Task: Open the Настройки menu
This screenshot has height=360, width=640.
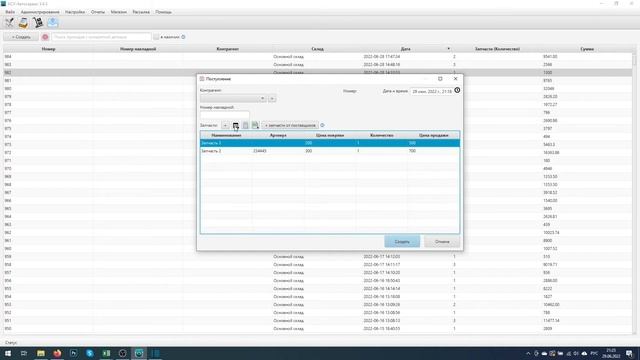Action: (75, 12)
